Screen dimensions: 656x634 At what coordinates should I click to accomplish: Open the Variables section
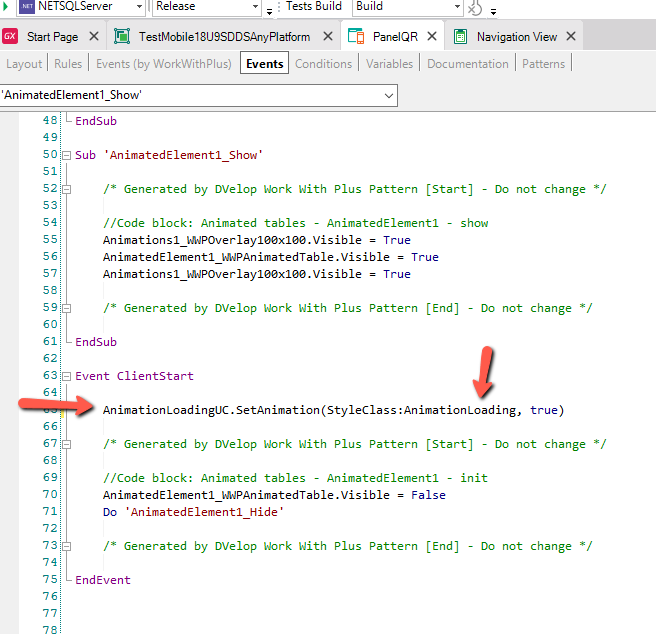pyautogui.click(x=389, y=64)
